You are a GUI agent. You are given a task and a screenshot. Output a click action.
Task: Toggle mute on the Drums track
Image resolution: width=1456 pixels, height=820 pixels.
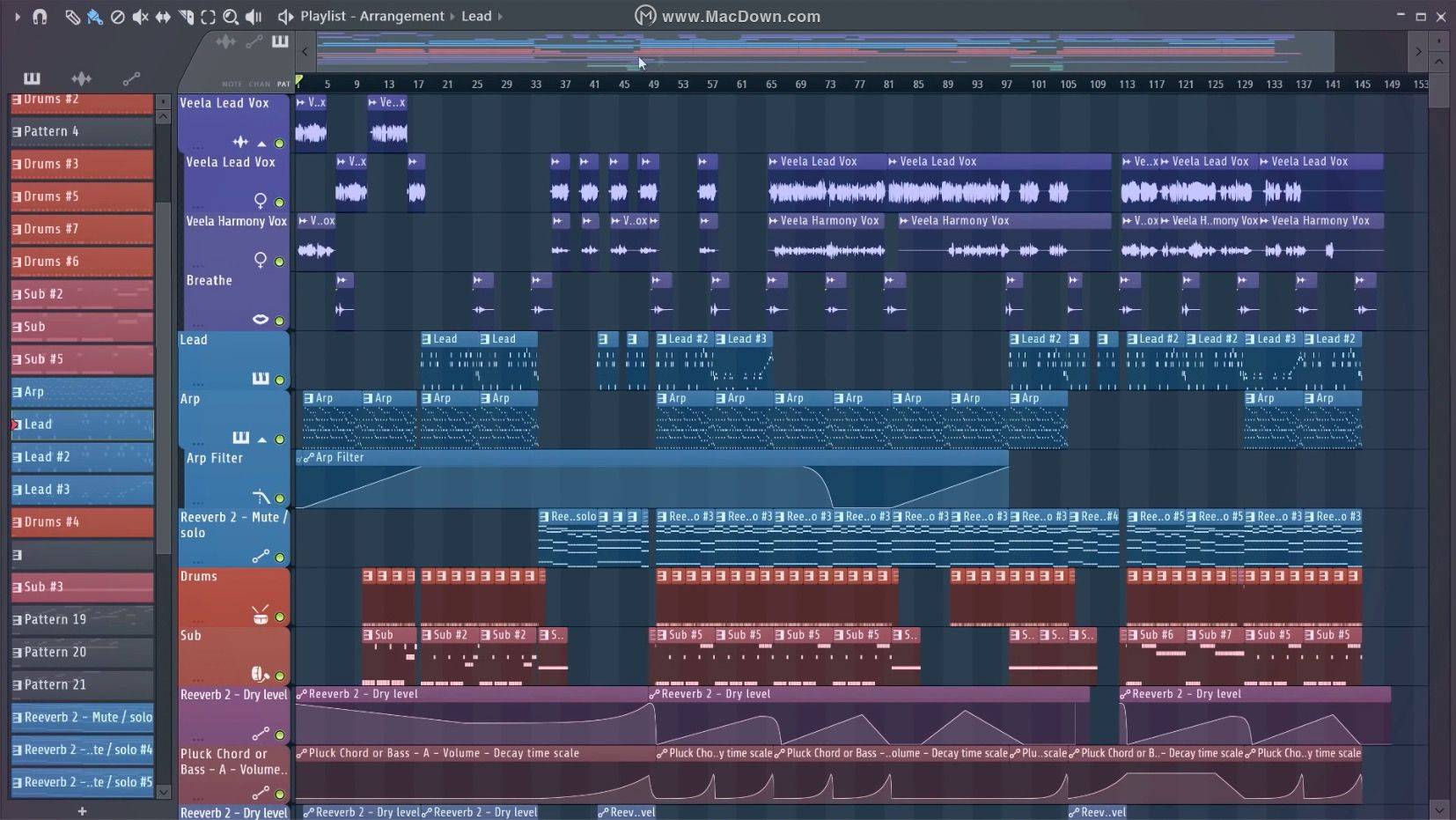(x=280, y=615)
